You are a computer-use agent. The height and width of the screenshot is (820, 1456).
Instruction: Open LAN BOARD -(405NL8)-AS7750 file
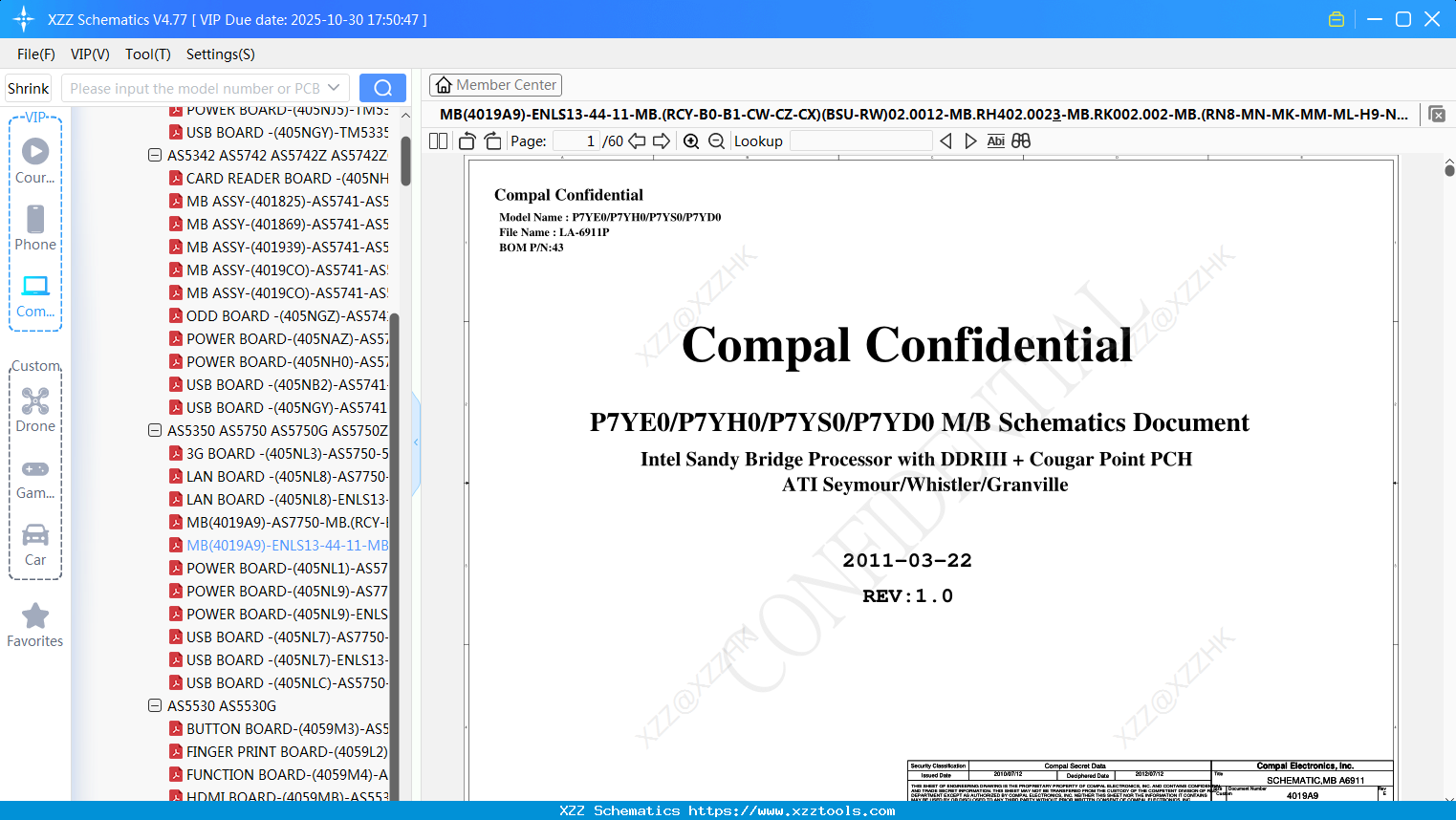point(279,476)
